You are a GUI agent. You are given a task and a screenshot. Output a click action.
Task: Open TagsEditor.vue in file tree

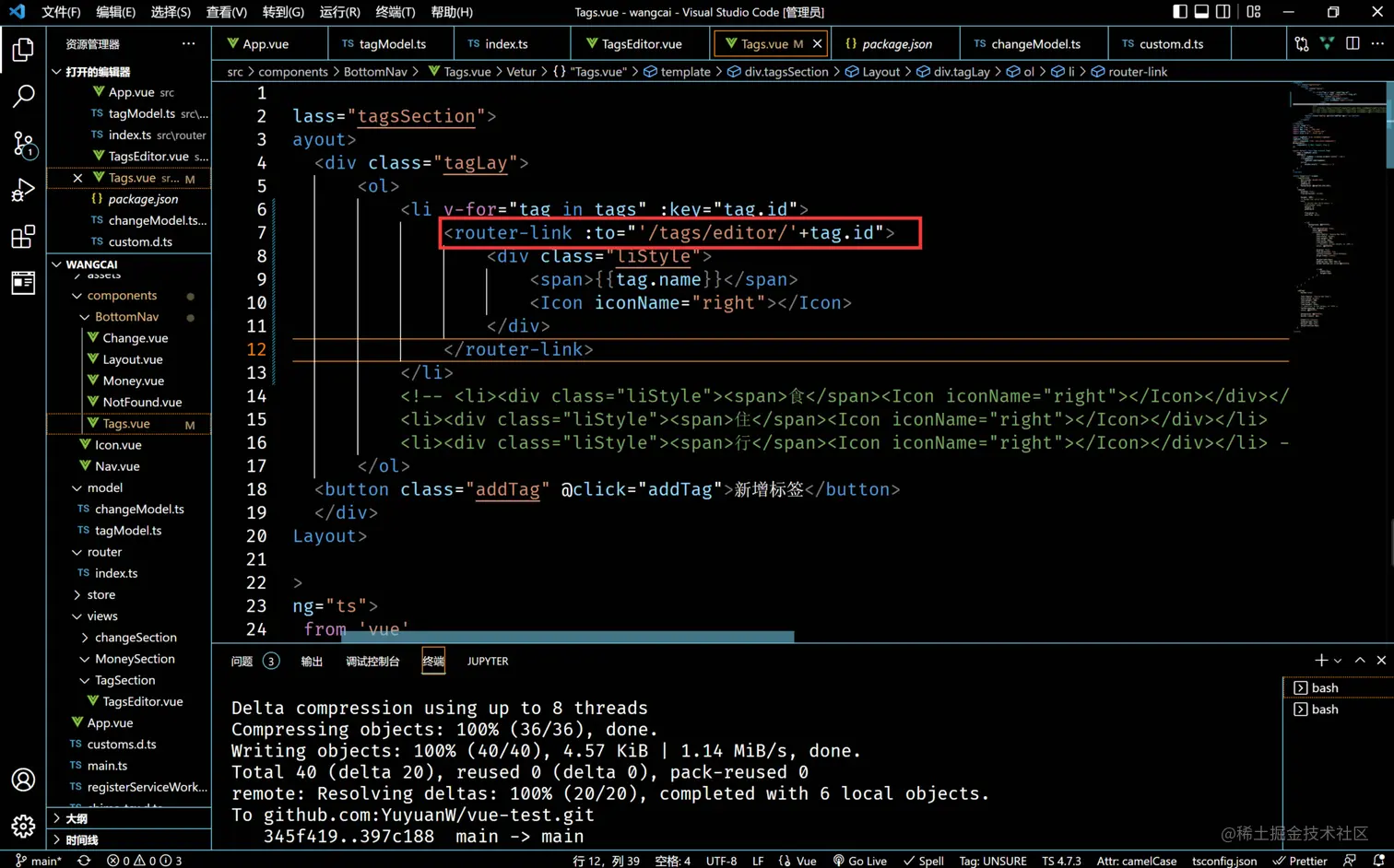[x=143, y=701]
